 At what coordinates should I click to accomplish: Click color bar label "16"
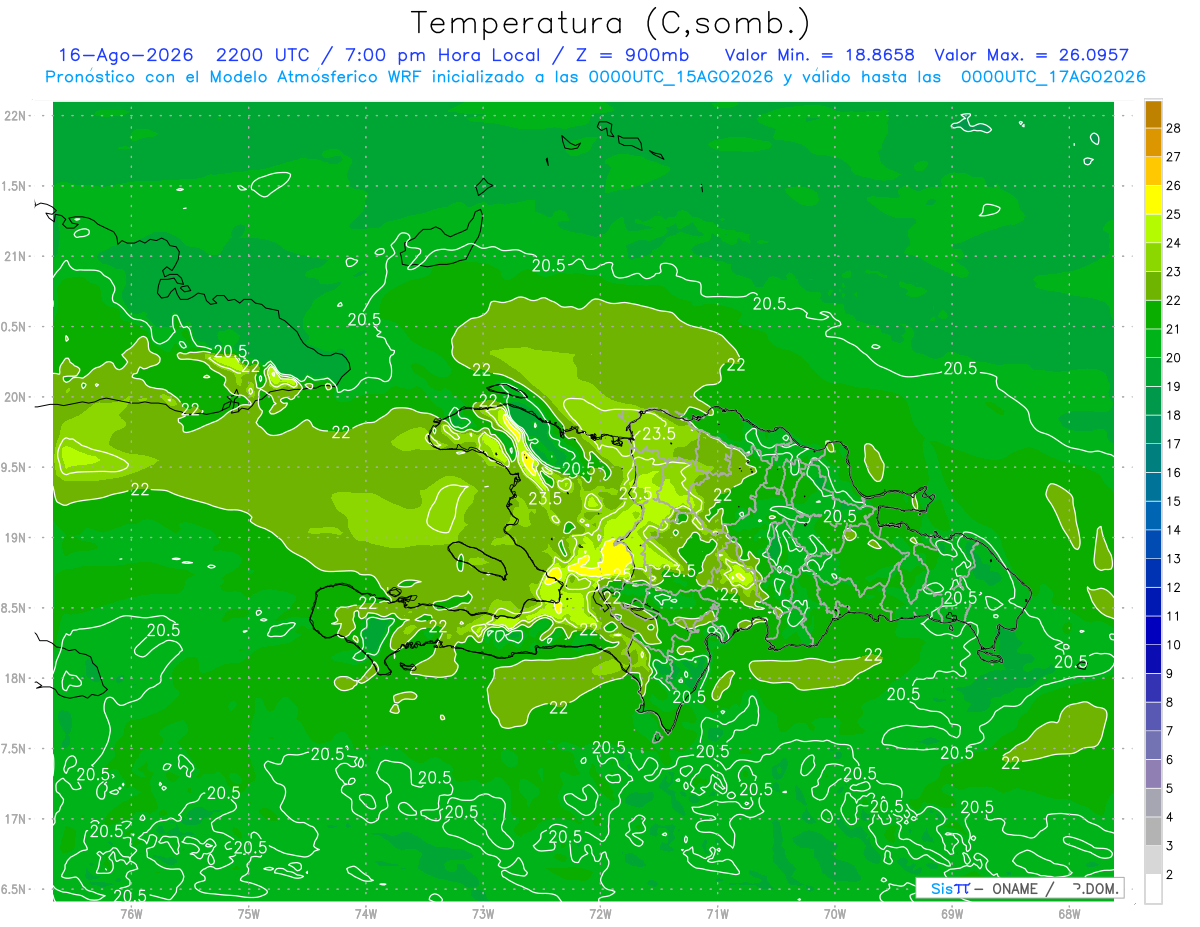click(1174, 472)
